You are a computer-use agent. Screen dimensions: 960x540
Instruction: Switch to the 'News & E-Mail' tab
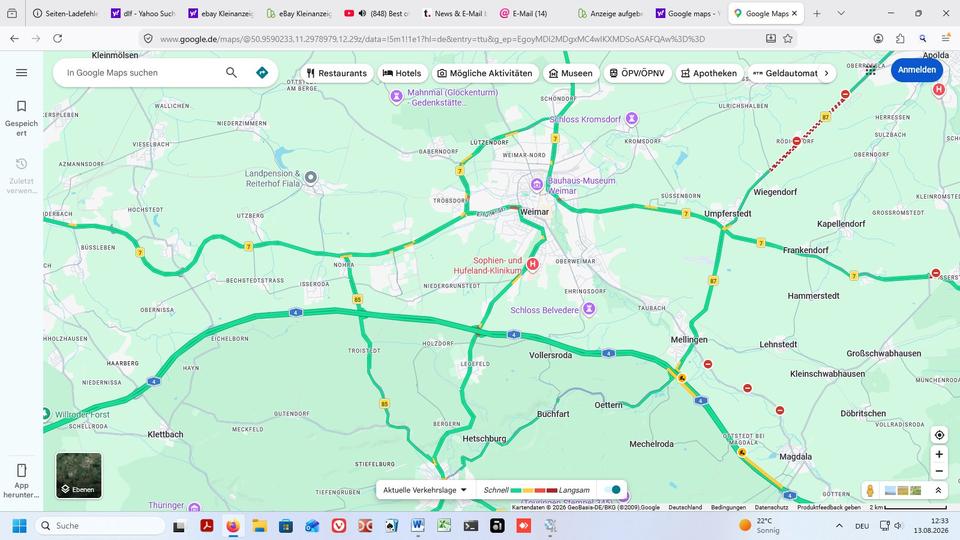tap(454, 13)
